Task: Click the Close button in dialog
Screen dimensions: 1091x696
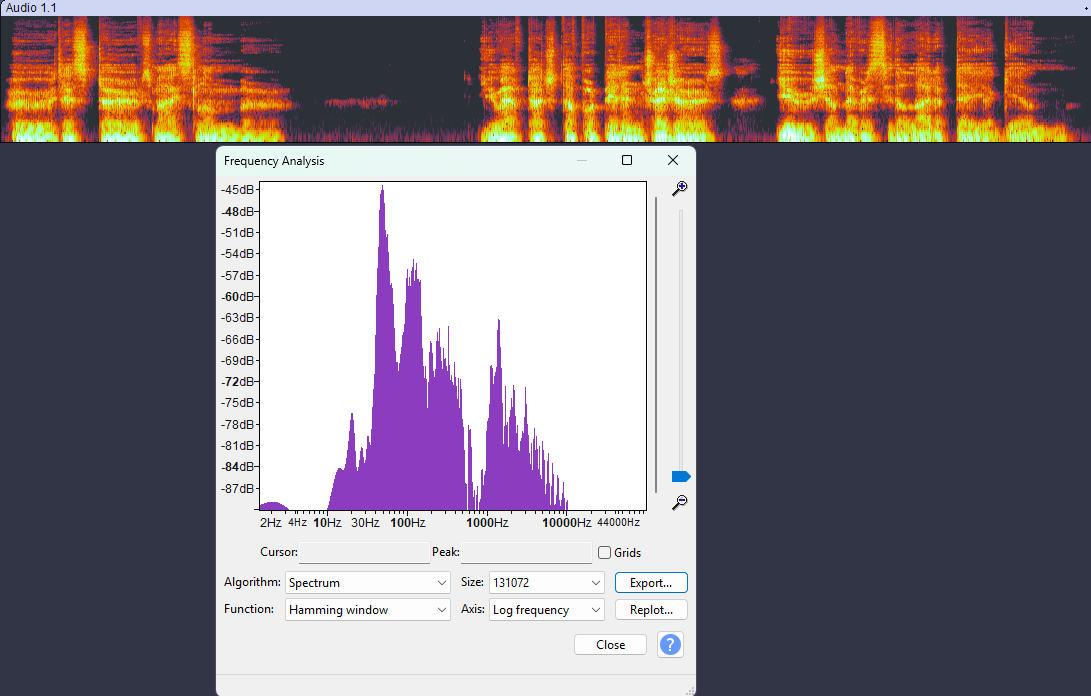Action: (x=610, y=644)
